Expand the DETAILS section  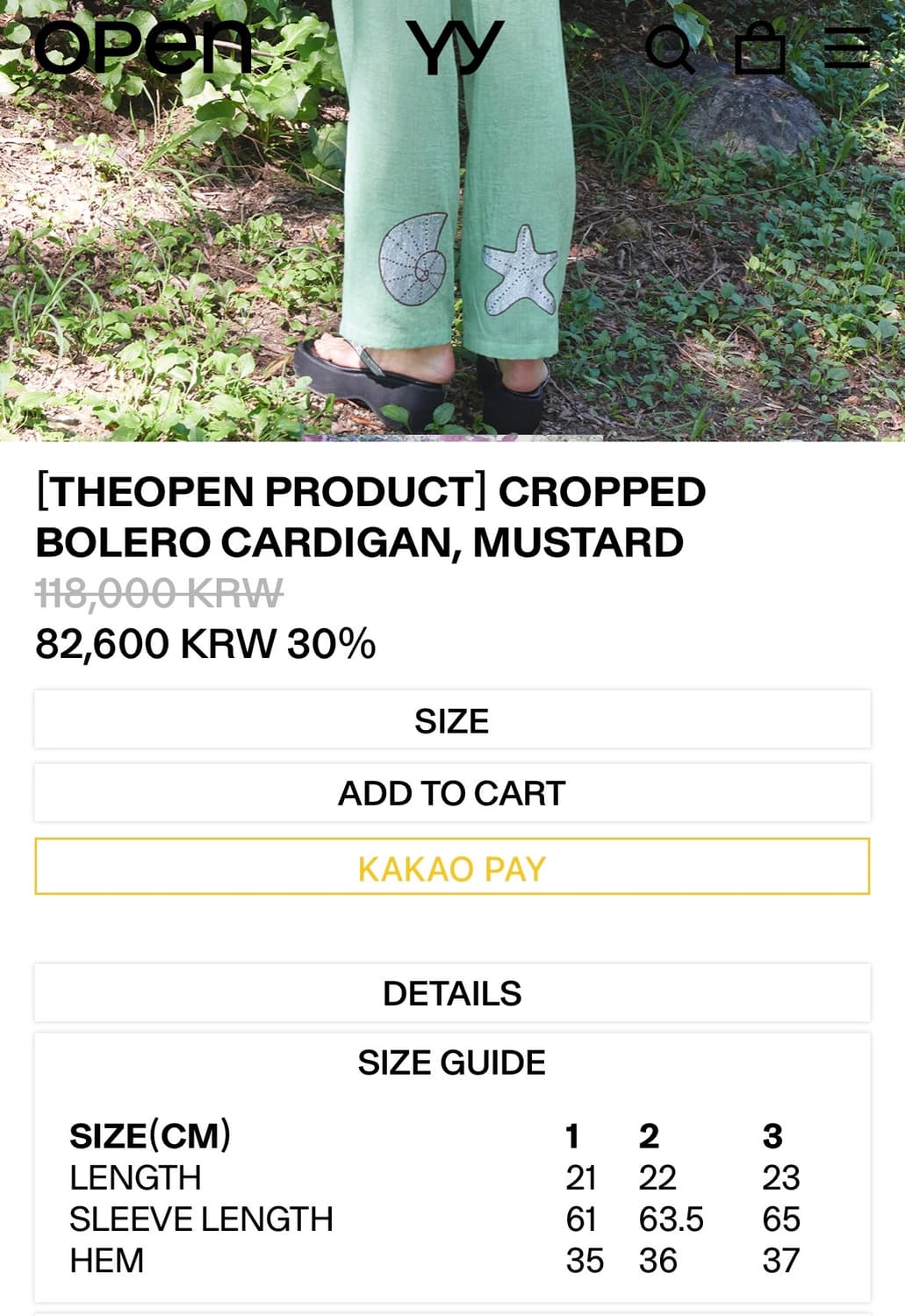coord(452,993)
